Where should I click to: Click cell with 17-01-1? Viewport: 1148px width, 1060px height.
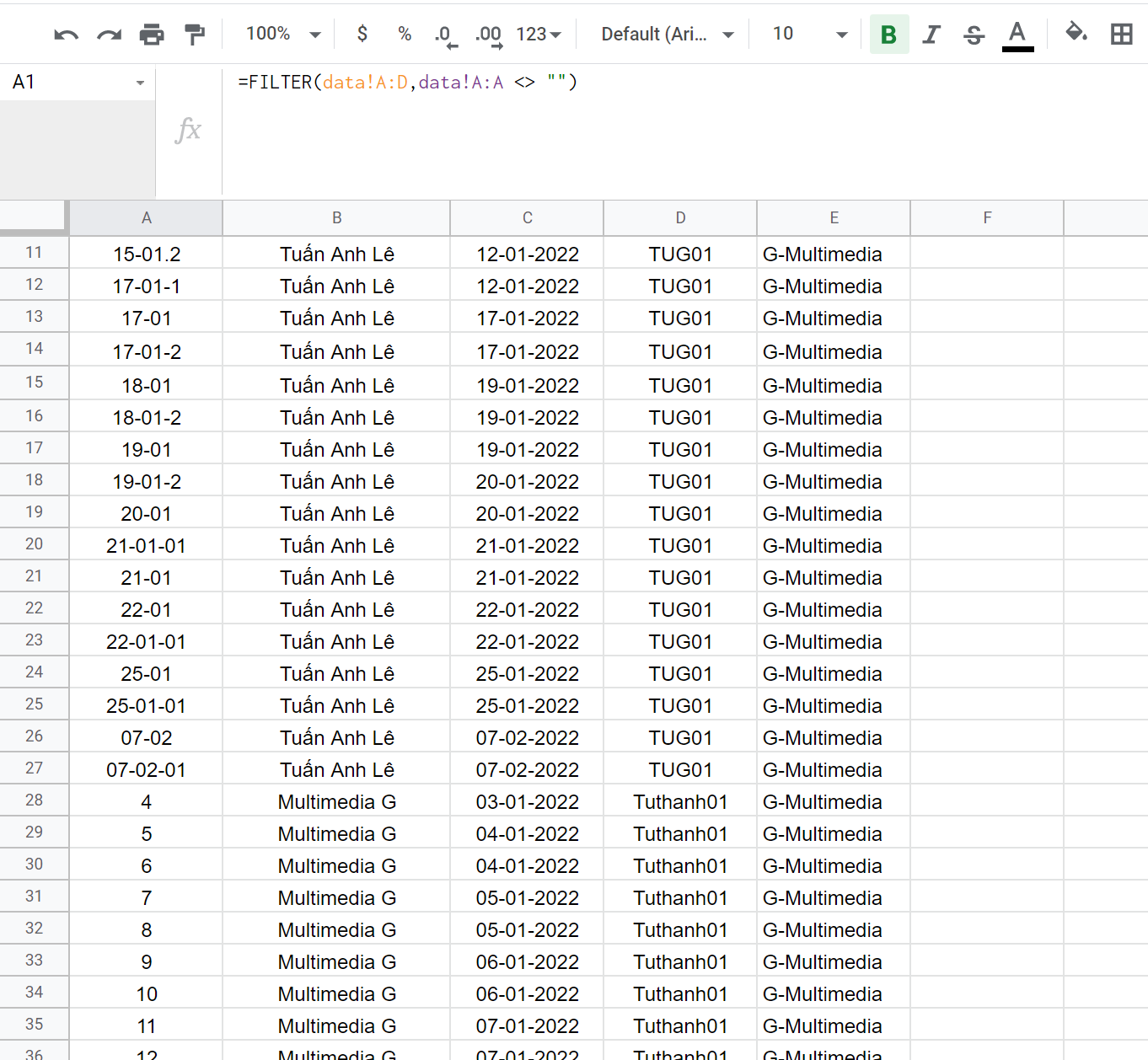coord(146,286)
